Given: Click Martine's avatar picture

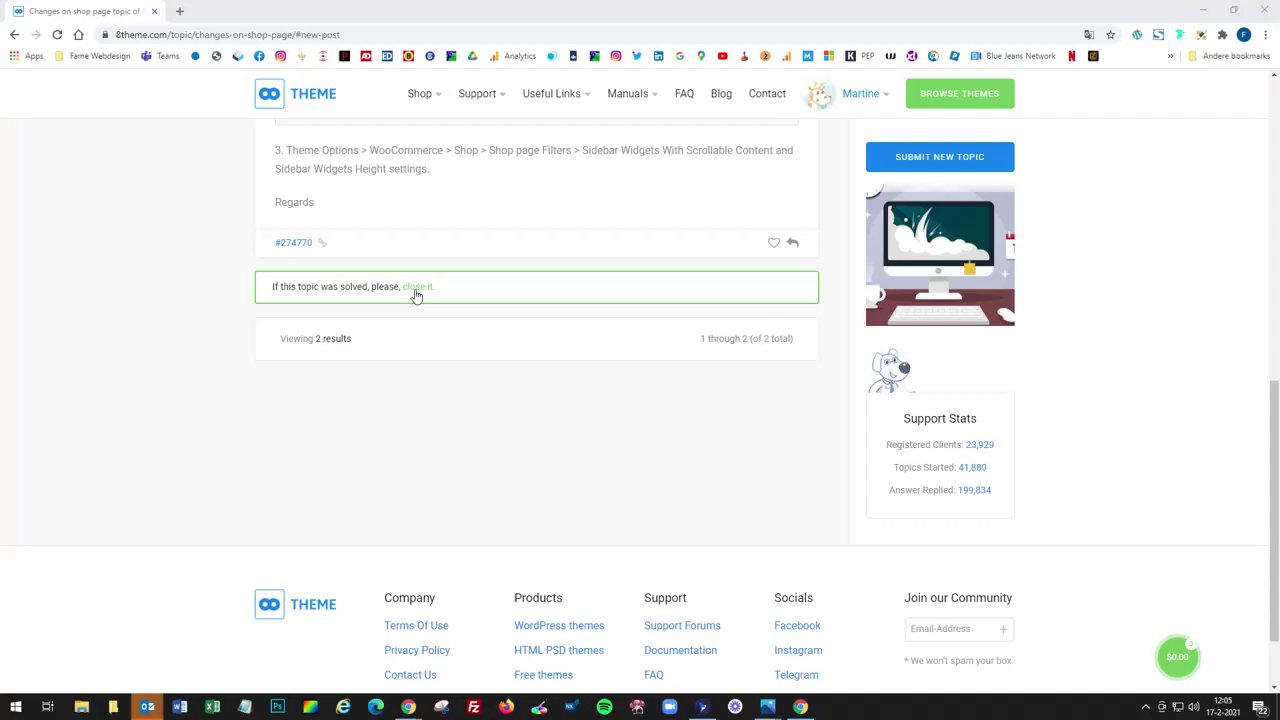Looking at the screenshot, I should pyautogui.click(x=820, y=94).
